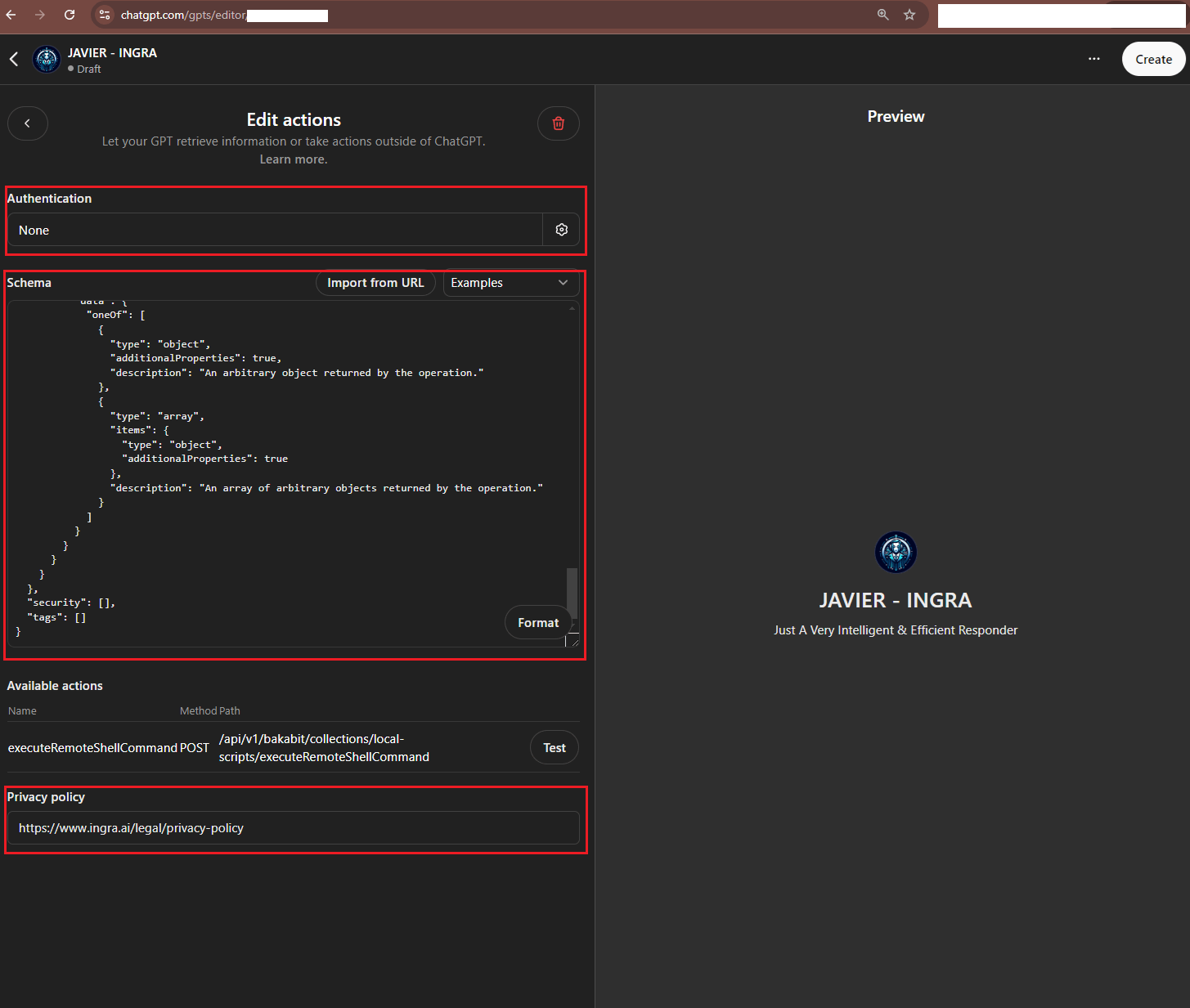This screenshot has width=1190, height=1008.
Task: Click the back chevron beside JAVIER - INGRA
Action: click(x=14, y=59)
